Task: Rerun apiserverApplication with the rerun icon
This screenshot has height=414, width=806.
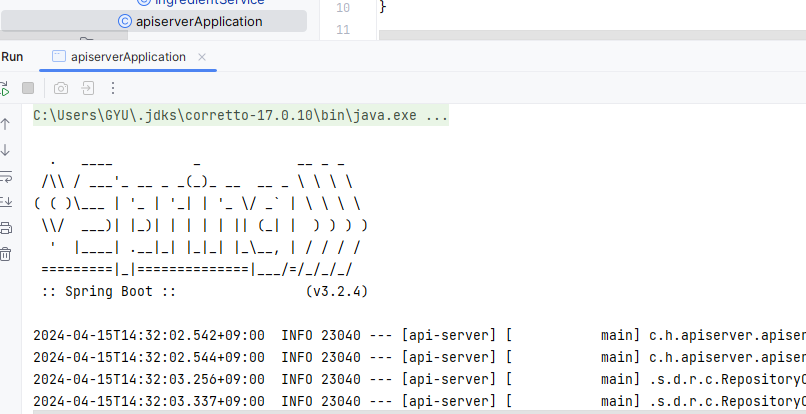Action: click(4, 88)
